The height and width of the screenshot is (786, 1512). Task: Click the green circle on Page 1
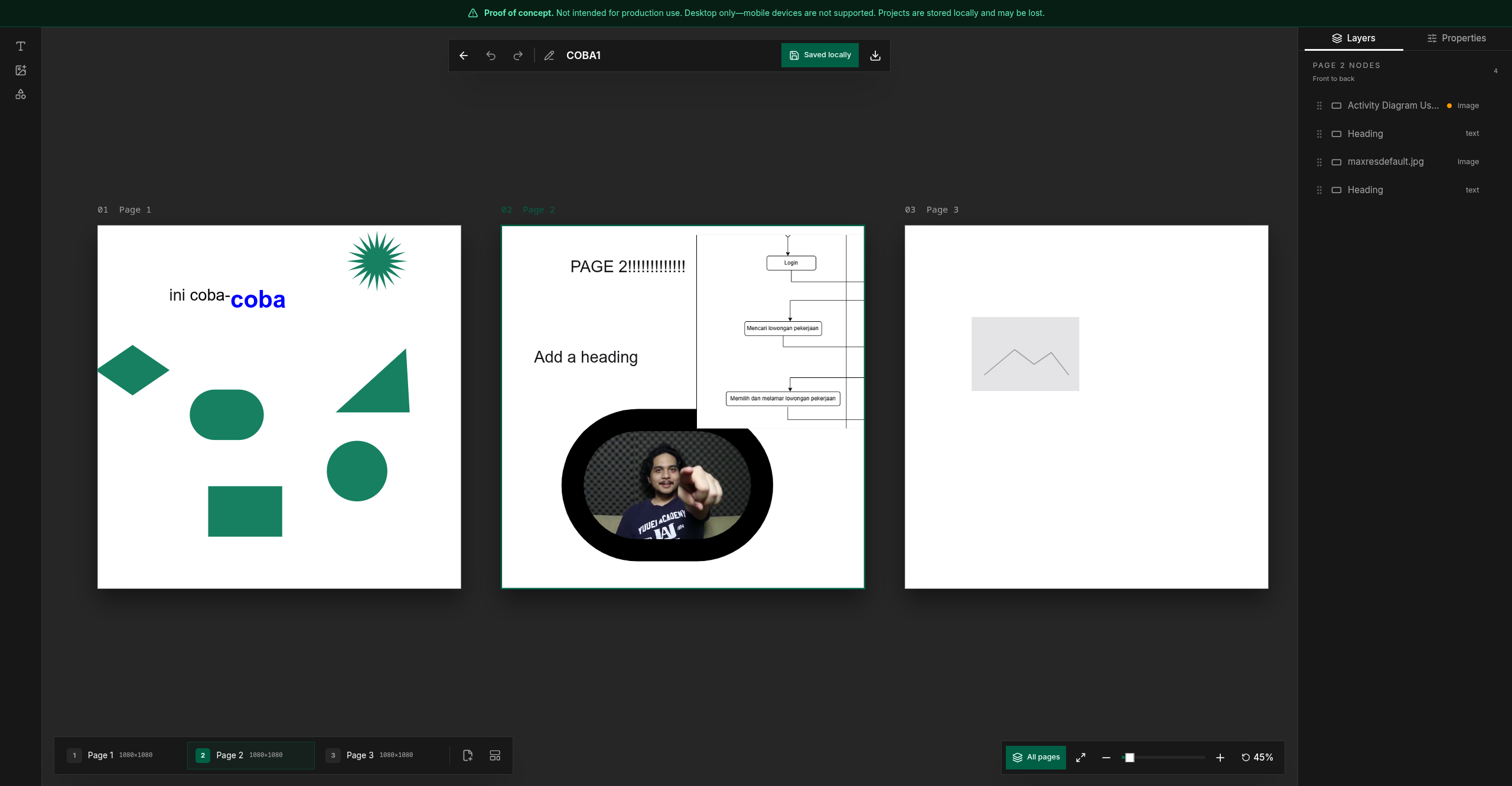pyautogui.click(x=357, y=471)
